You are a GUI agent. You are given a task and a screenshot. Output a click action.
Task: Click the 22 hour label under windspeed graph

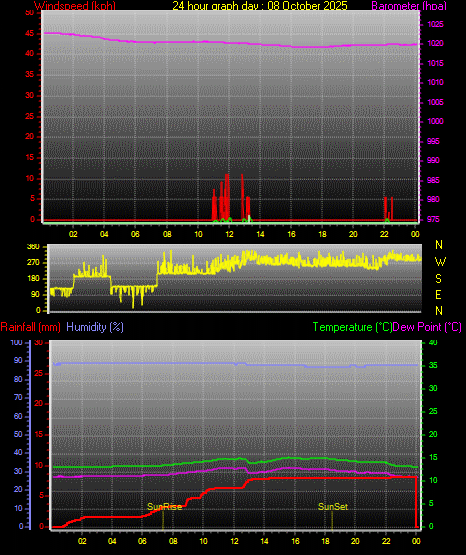384,234
